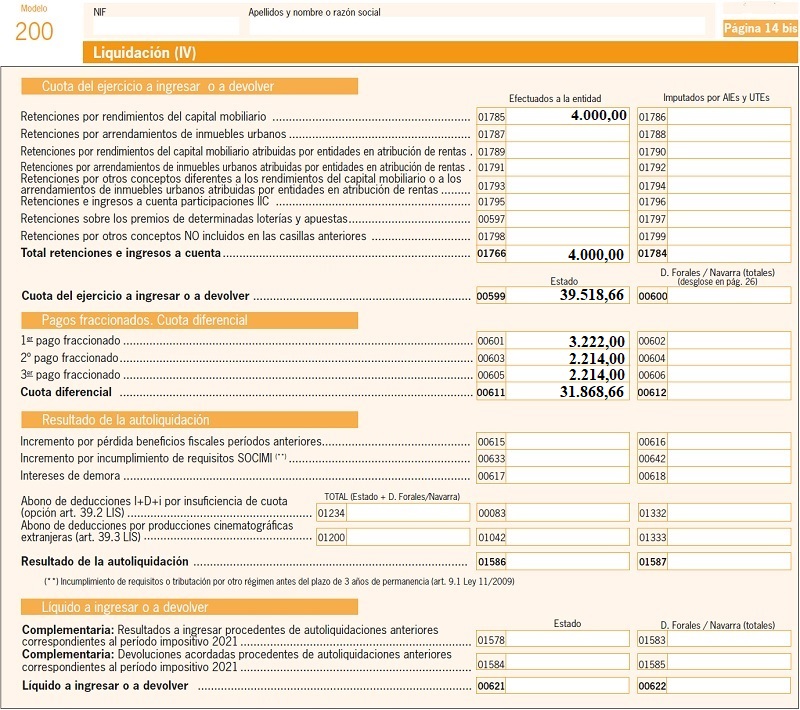Viewport: 800px width, 710px height.
Task: Select field 00642 input box
Action: click(x=729, y=459)
